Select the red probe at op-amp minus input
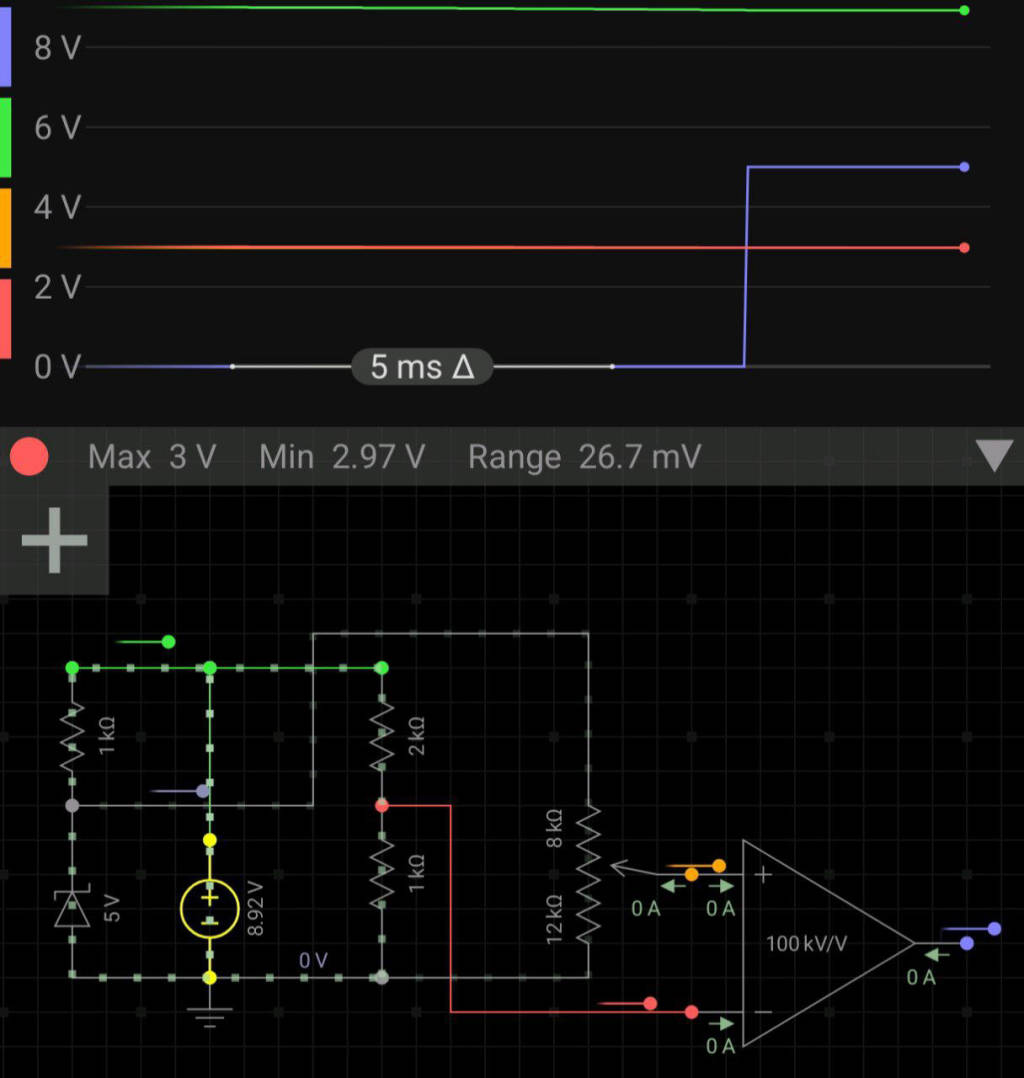 pyautogui.click(x=650, y=1003)
